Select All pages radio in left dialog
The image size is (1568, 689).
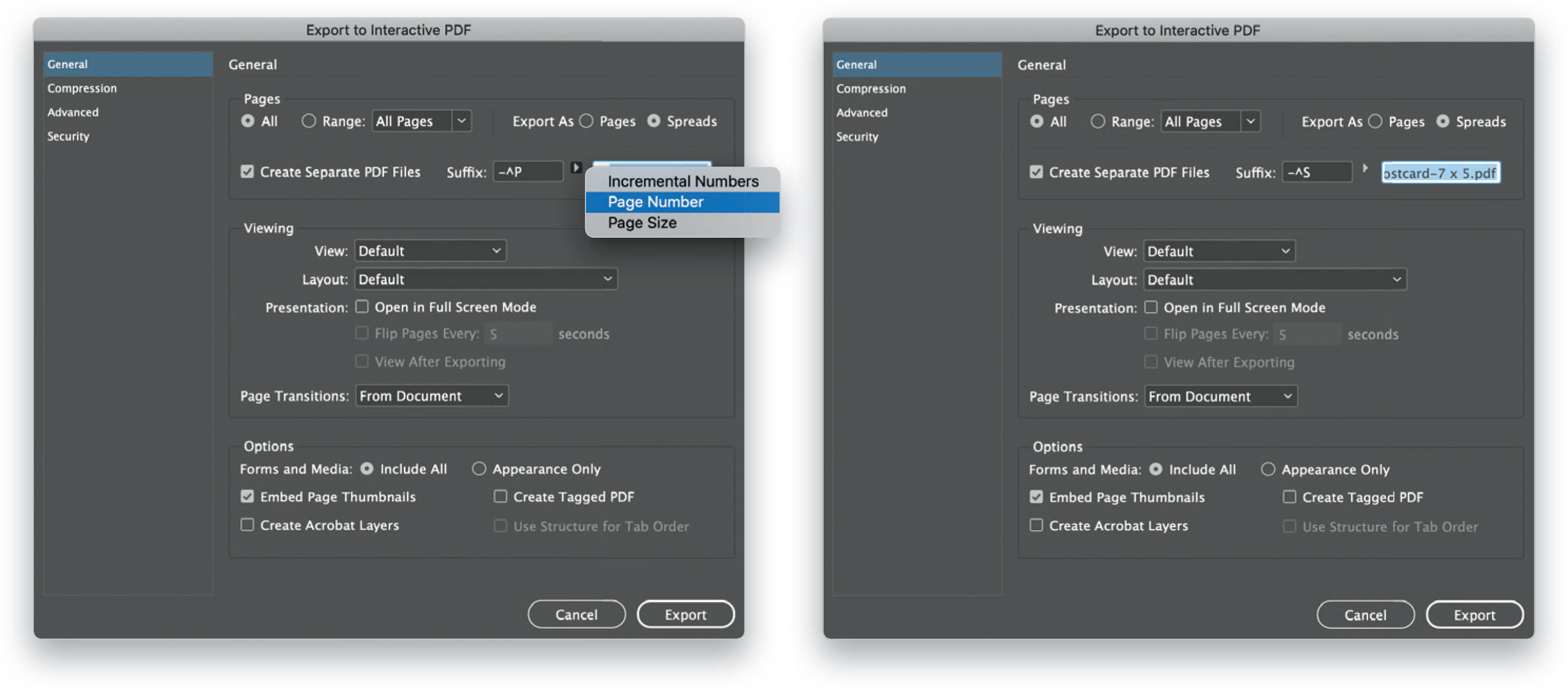click(248, 121)
